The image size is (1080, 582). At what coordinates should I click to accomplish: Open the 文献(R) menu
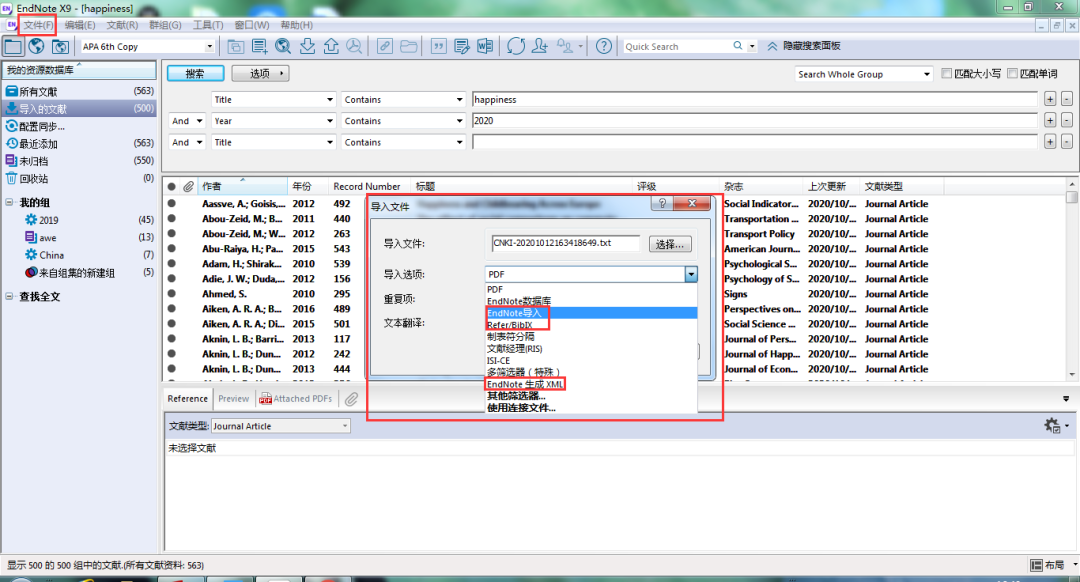[122, 25]
